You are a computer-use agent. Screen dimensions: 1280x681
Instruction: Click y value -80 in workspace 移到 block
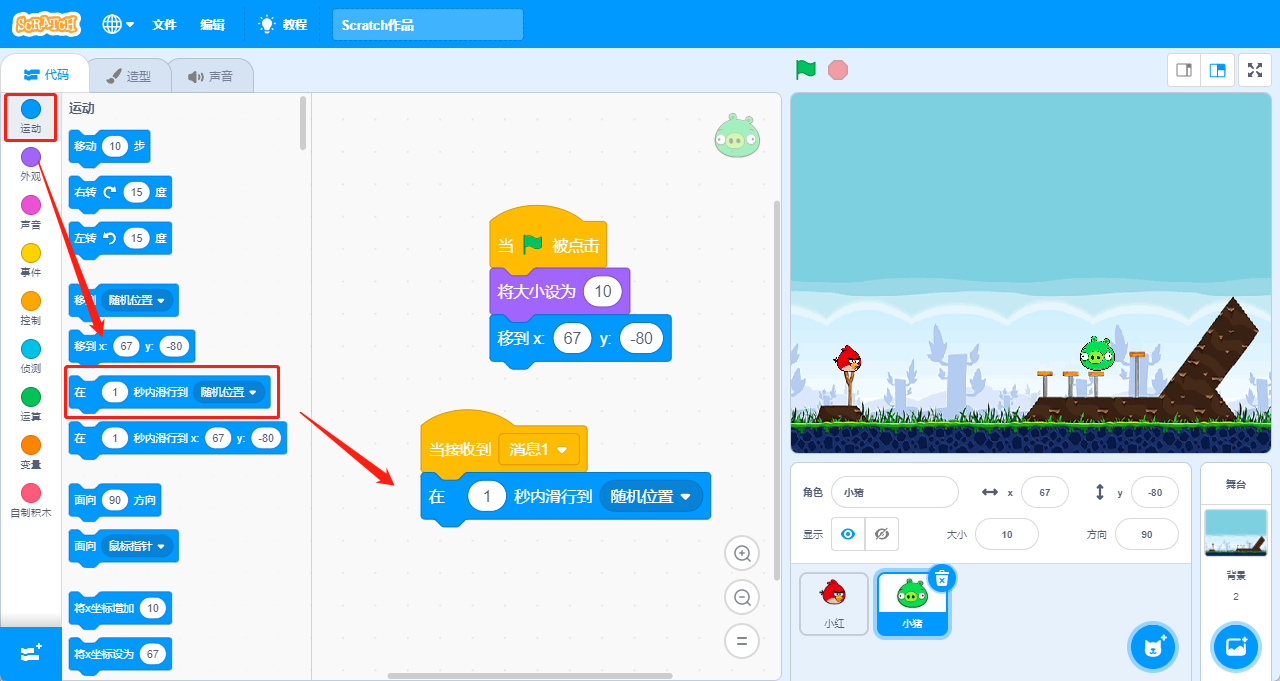tap(641, 339)
